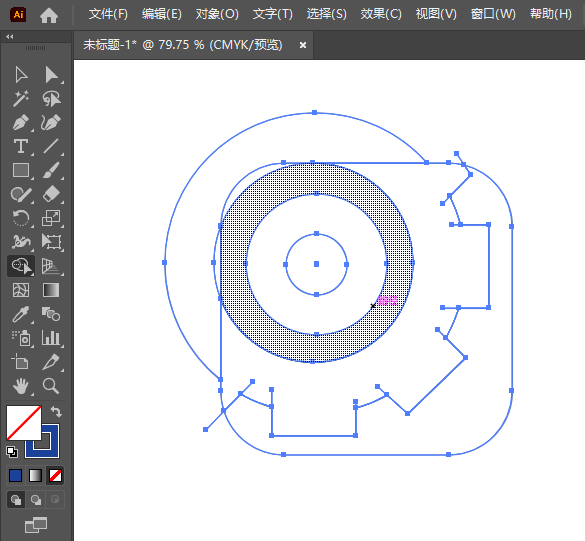The width and height of the screenshot is (585, 541).
Task: Select the Zoom magnifier tool
Action: point(51,386)
